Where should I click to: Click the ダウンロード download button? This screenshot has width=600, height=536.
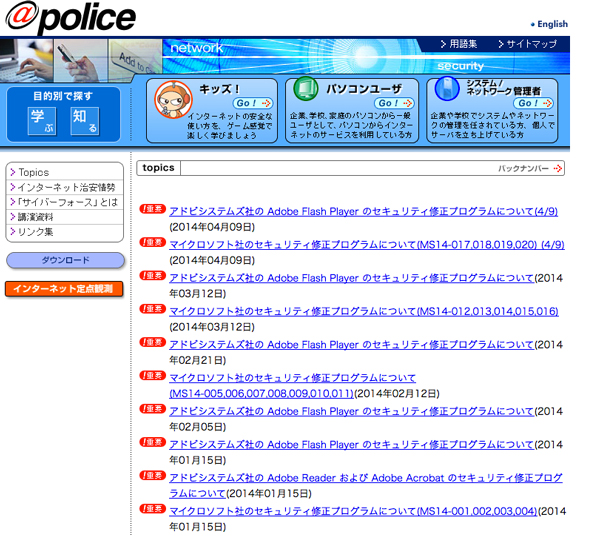(65, 260)
